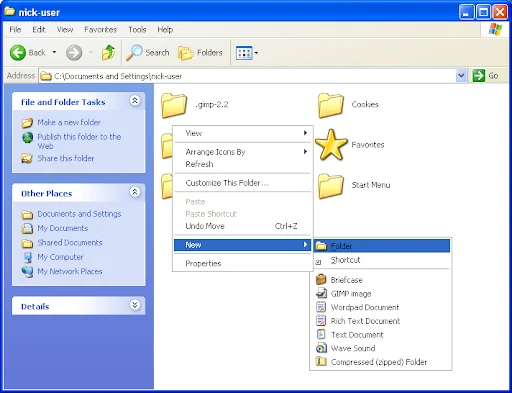Open the Favorites menu
Image resolution: width=512 pixels, height=393 pixels.
pos(100,30)
